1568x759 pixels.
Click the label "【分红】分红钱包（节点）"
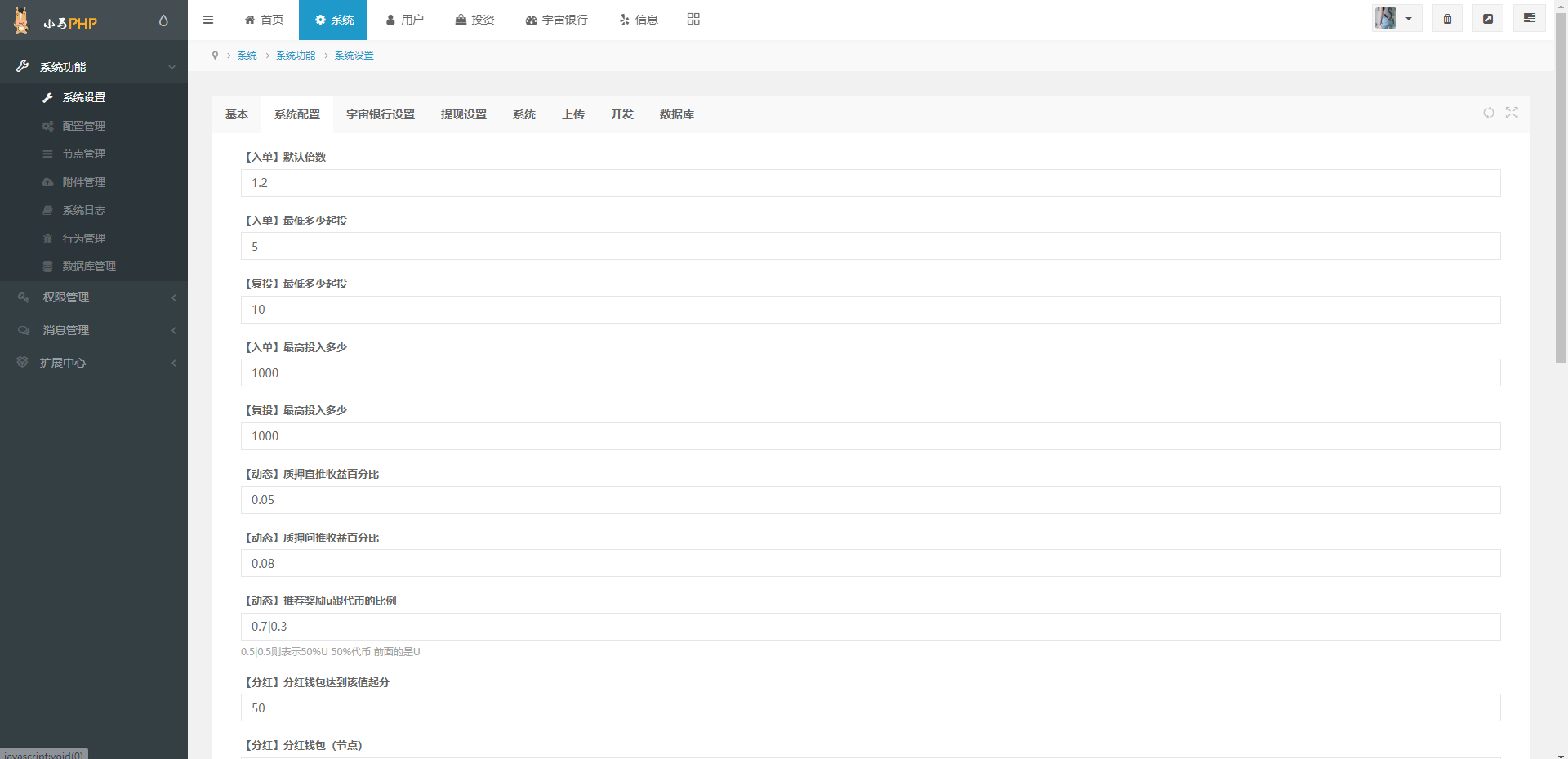point(302,745)
